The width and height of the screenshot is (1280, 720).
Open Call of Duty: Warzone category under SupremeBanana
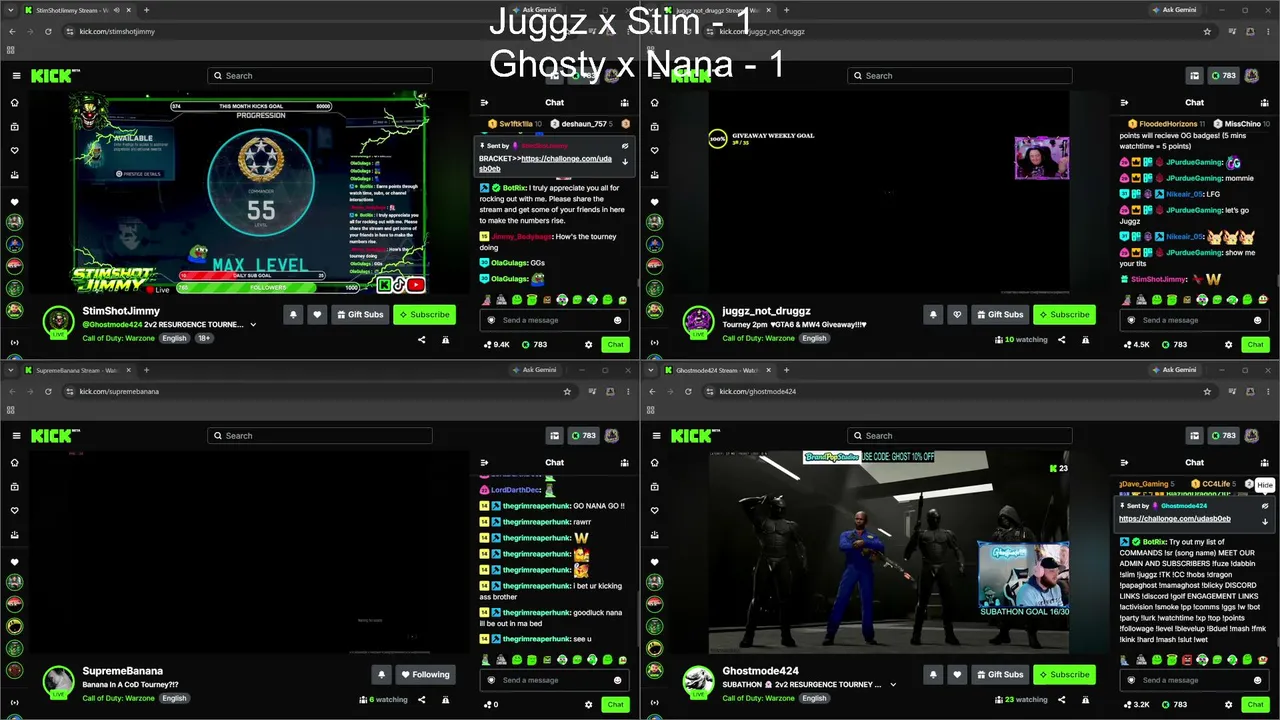(x=119, y=698)
